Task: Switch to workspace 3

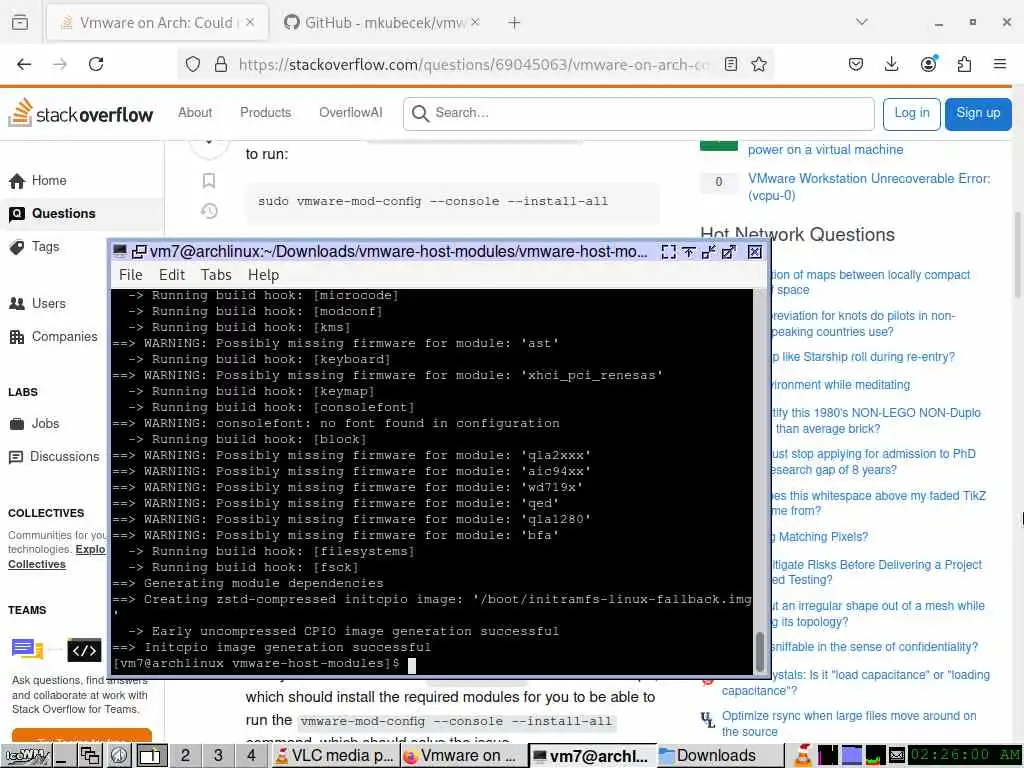Action: tap(218, 756)
